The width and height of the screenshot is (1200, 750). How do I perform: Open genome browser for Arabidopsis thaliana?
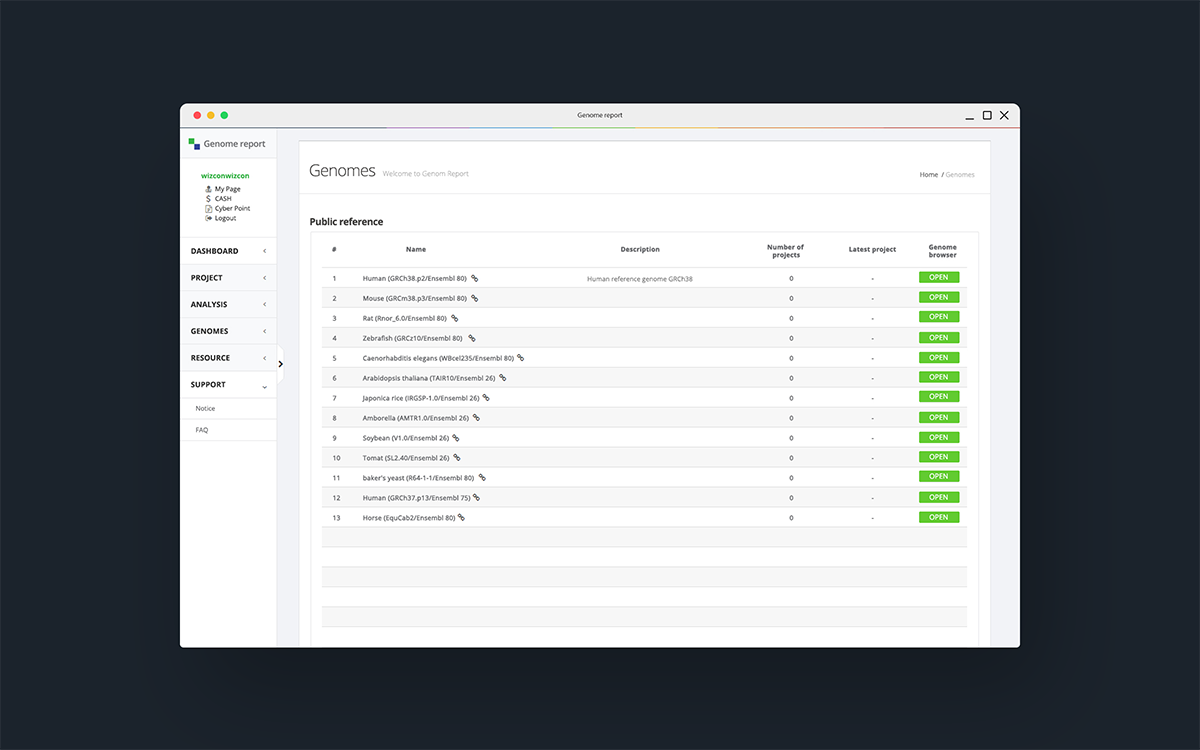click(939, 377)
